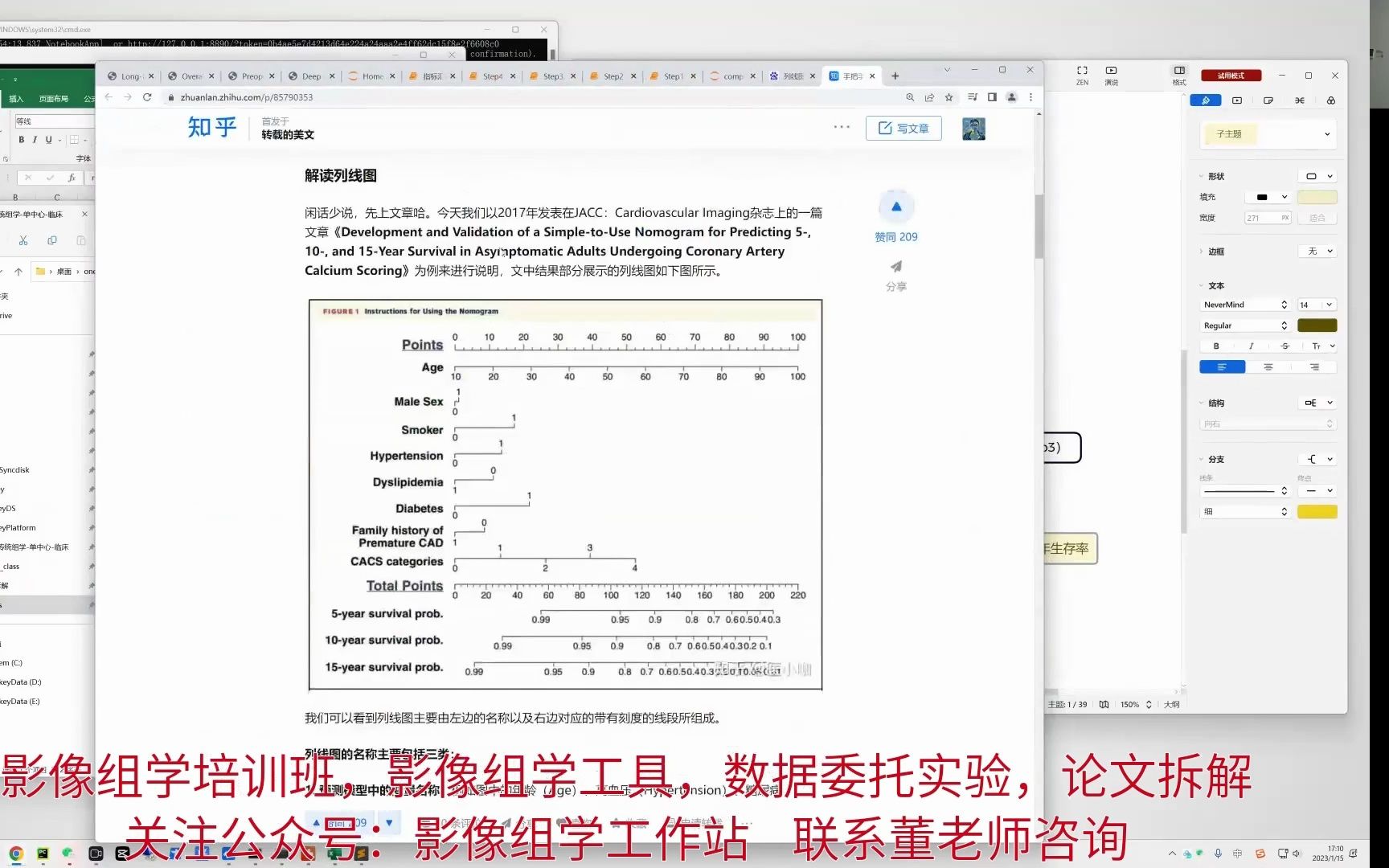Open the theme colors tab in XMind panel

point(1331,100)
